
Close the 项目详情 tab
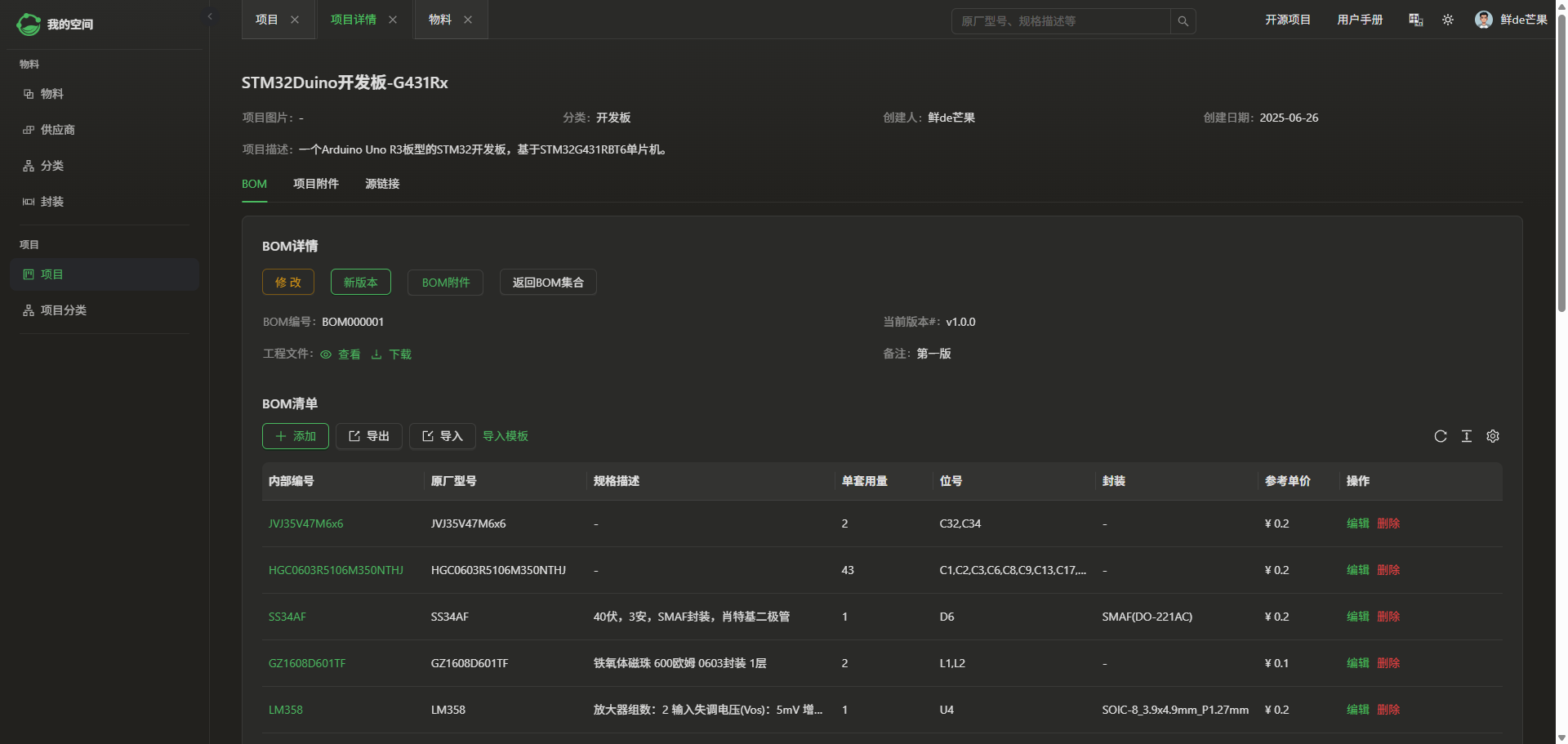[x=393, y=20]
